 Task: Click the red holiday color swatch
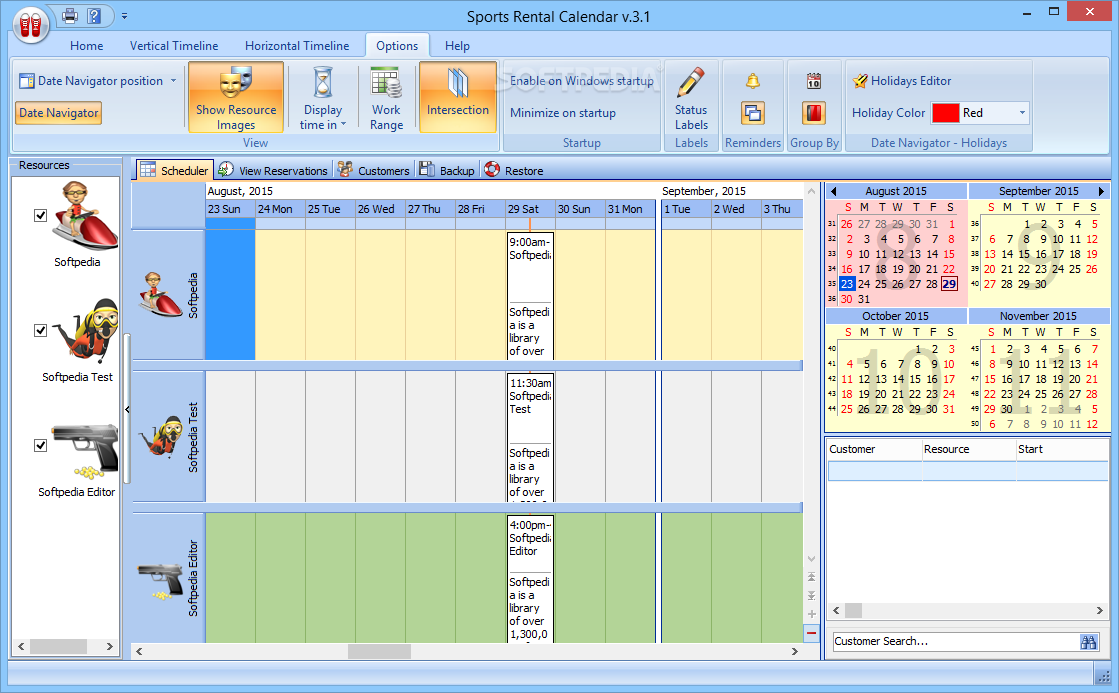(945, 113)
